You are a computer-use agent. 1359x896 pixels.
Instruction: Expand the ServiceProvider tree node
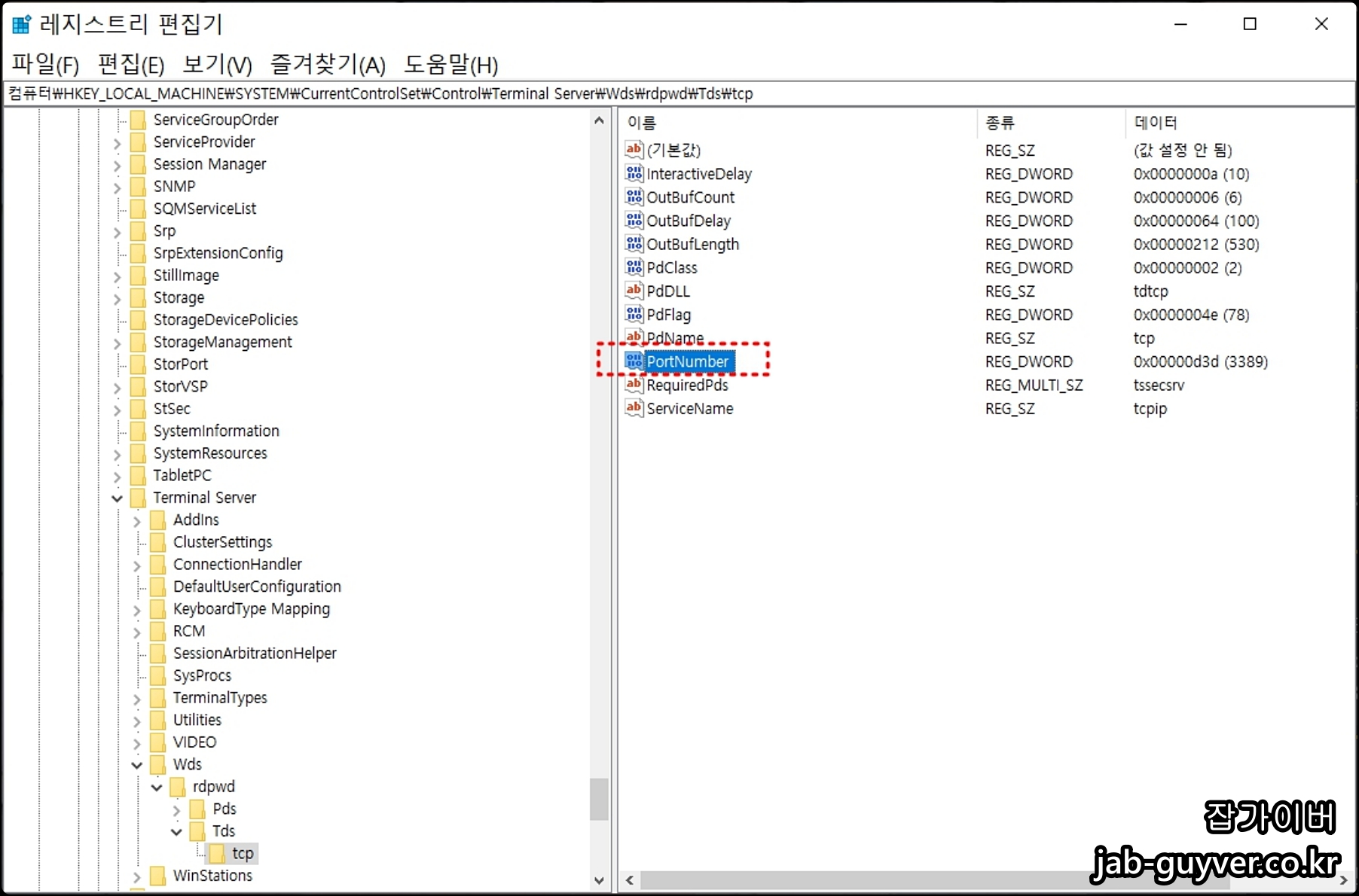(118, 143)
